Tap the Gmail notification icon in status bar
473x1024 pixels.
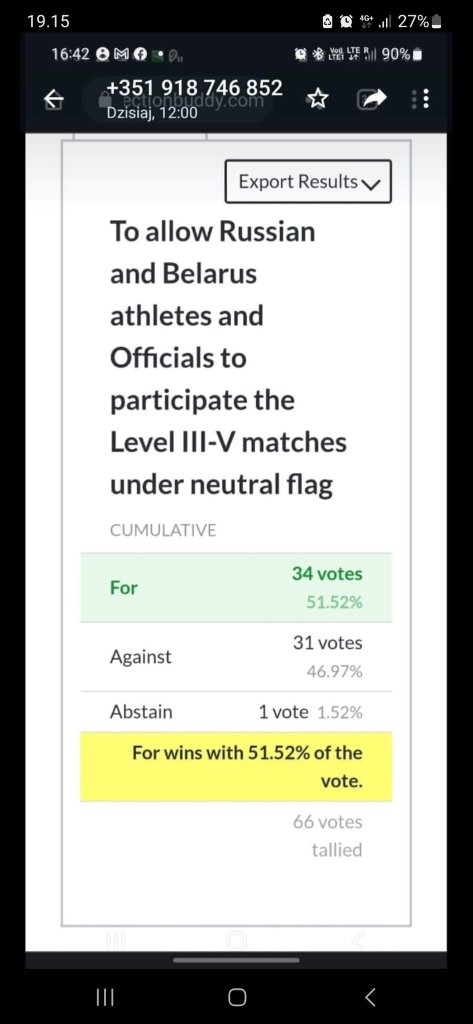click(x=123, y=55)
